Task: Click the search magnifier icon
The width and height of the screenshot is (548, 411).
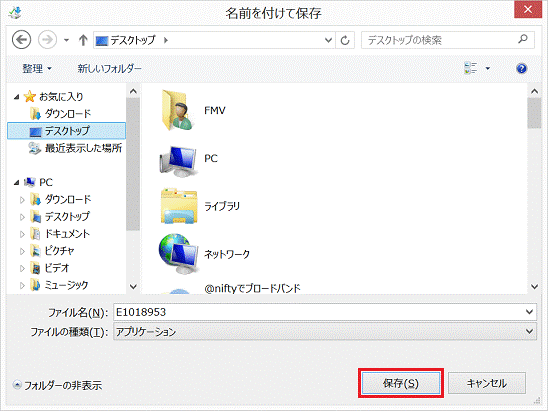Action: (x=523, y=39)
